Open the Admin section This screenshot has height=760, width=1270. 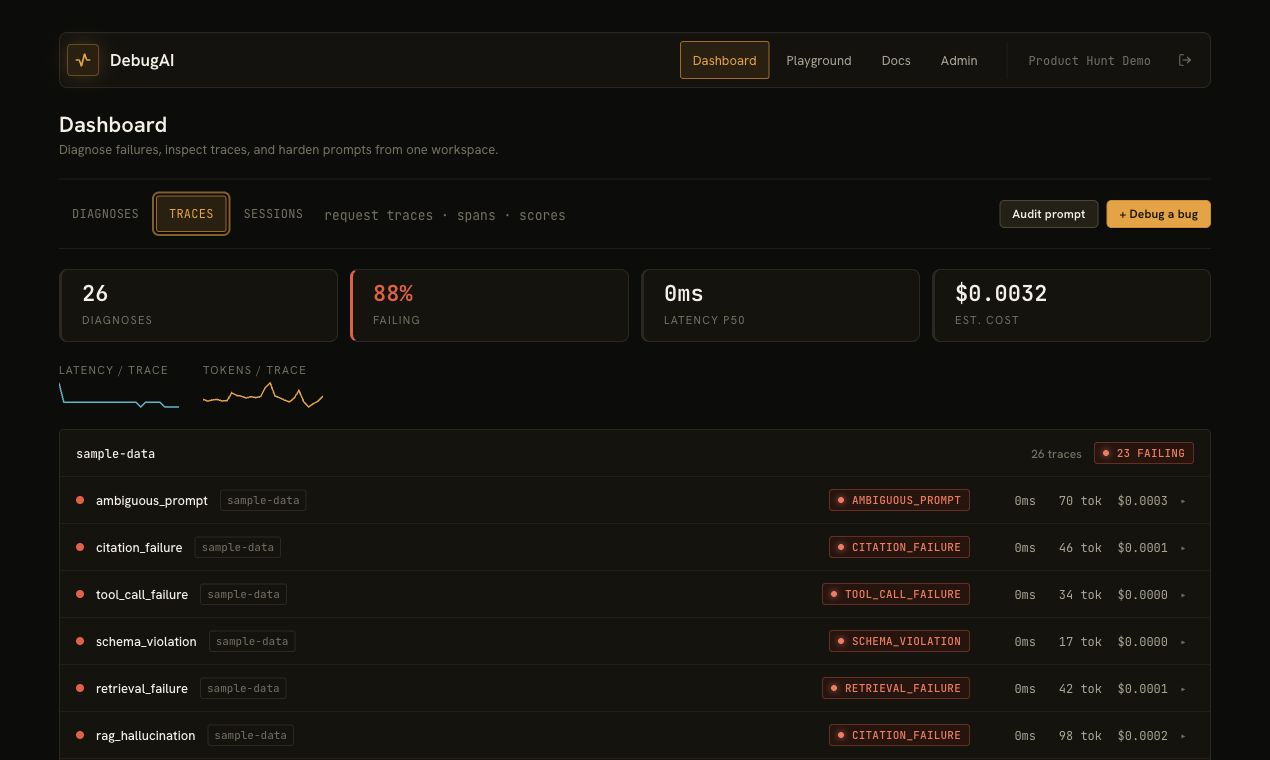tap(959, 60)
